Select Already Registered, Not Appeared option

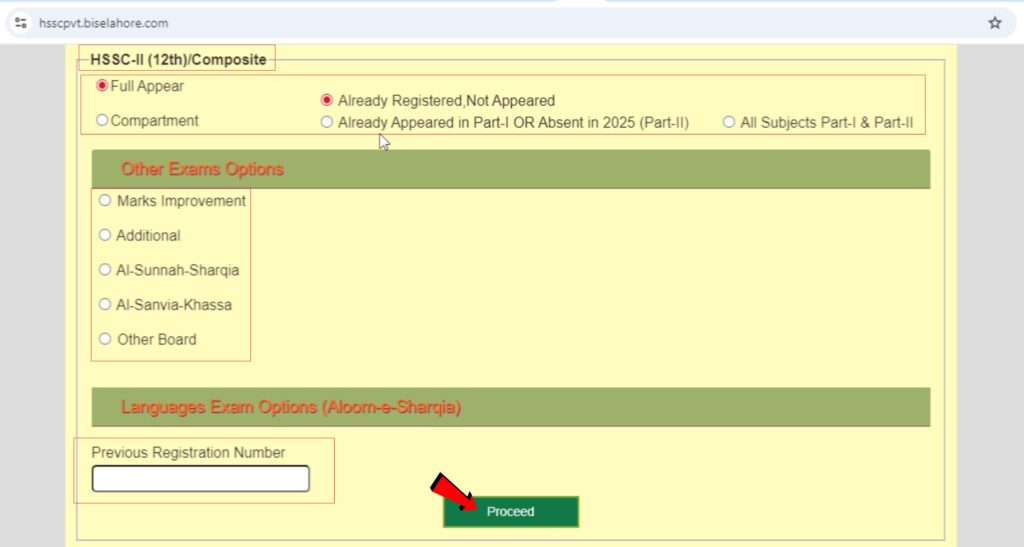pyautogui.click(x=327, y=101)
